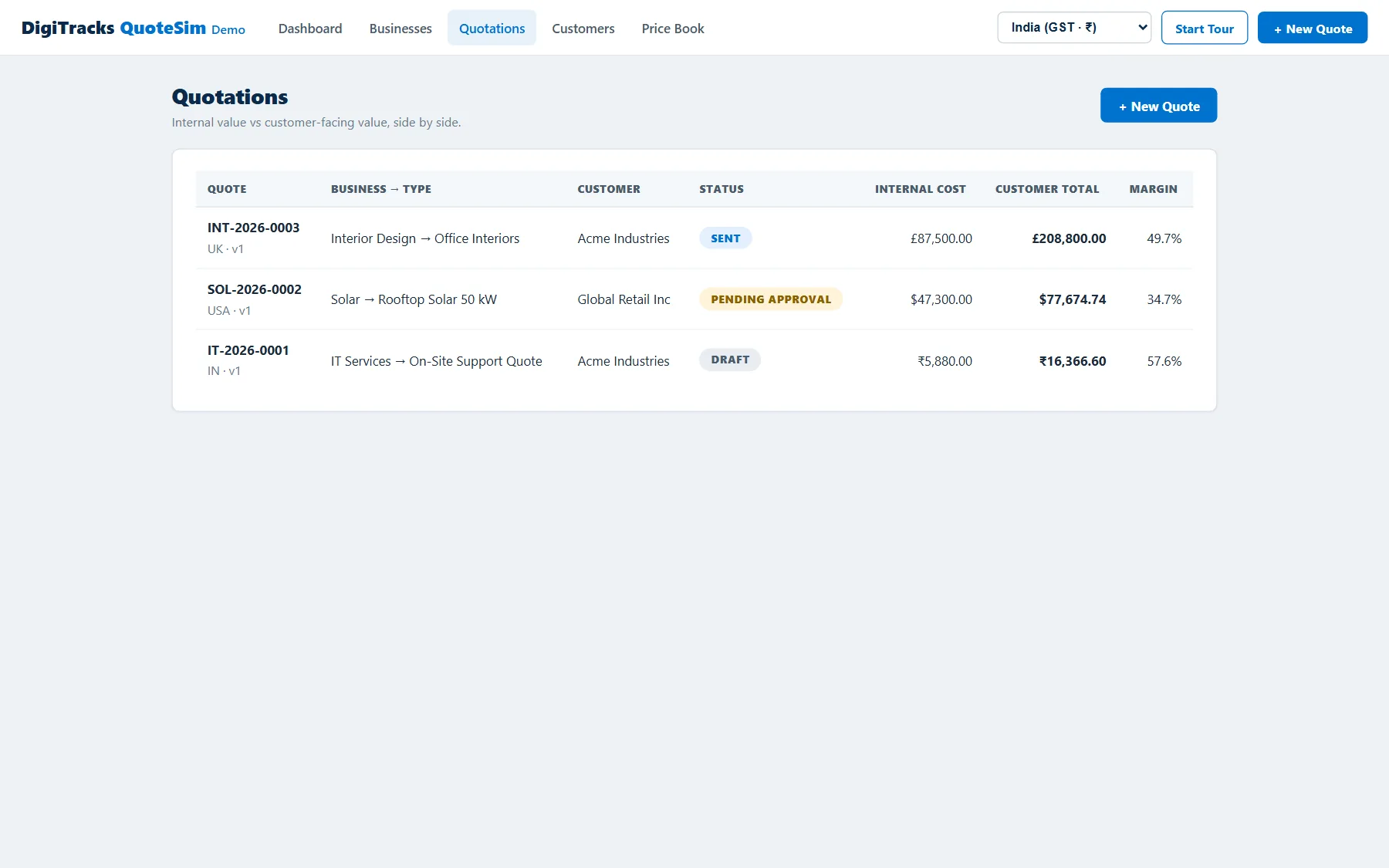Click Acme Industries in the IT-2026-0001 row
1389x868 pixels.
[x=624, y=361]
